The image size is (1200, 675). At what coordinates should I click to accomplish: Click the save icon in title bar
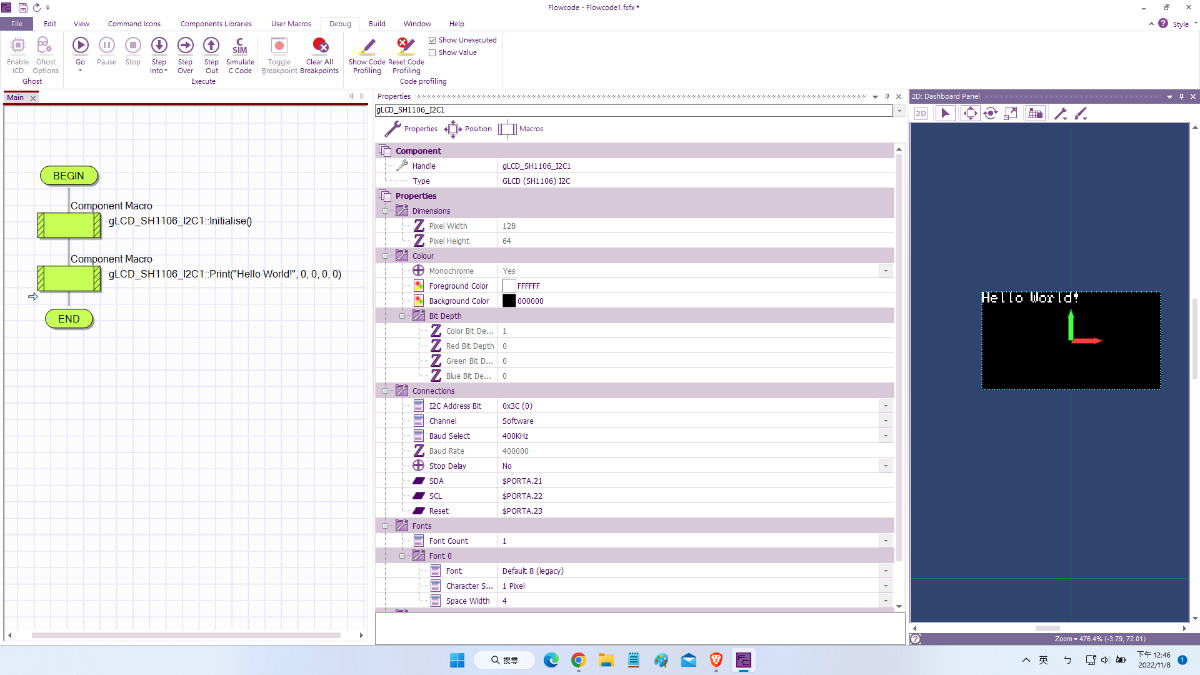tap(23, 7)
